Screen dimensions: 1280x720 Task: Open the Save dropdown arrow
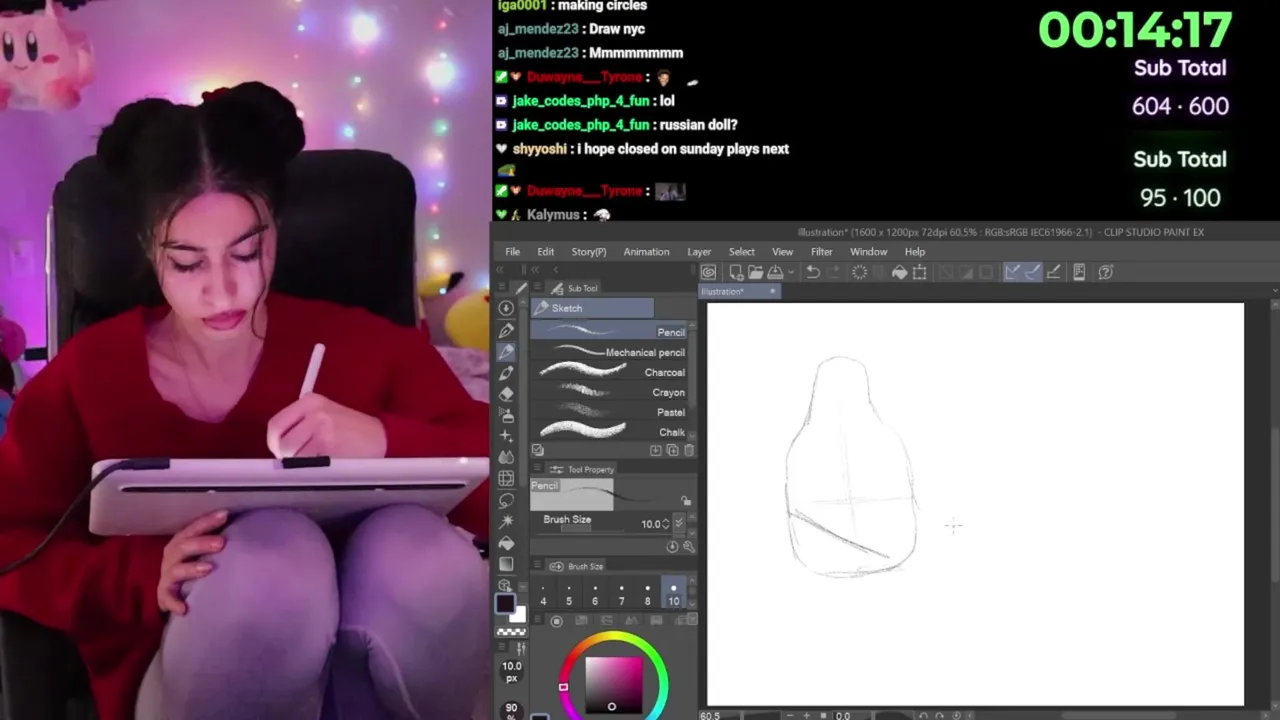coord(790,272)
